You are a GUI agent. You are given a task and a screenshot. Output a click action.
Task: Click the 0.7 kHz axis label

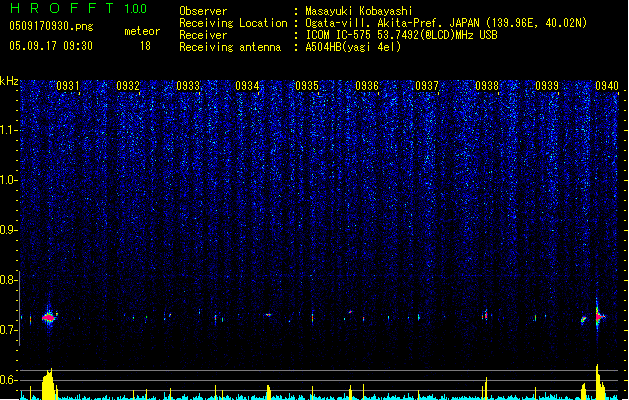[x=8, y=330]
